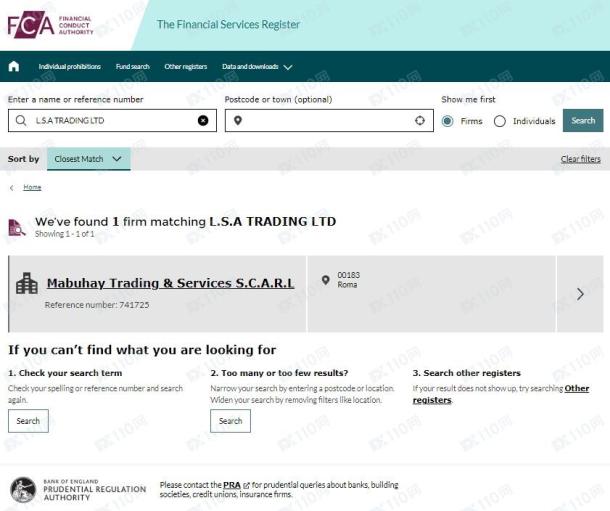
Task: Open firm details with right chevron
Action: coord(580,294)
